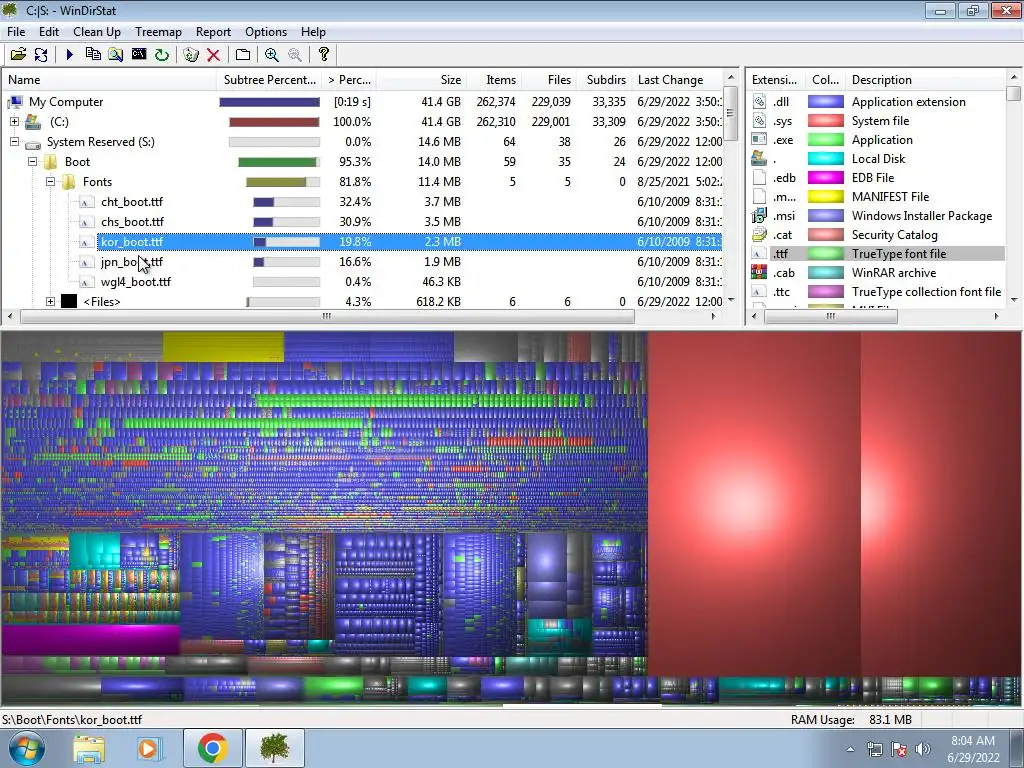The width and height of the screenshot is (1024, 768).
Task: Open the Help menu
Action: tap(313, 32)
